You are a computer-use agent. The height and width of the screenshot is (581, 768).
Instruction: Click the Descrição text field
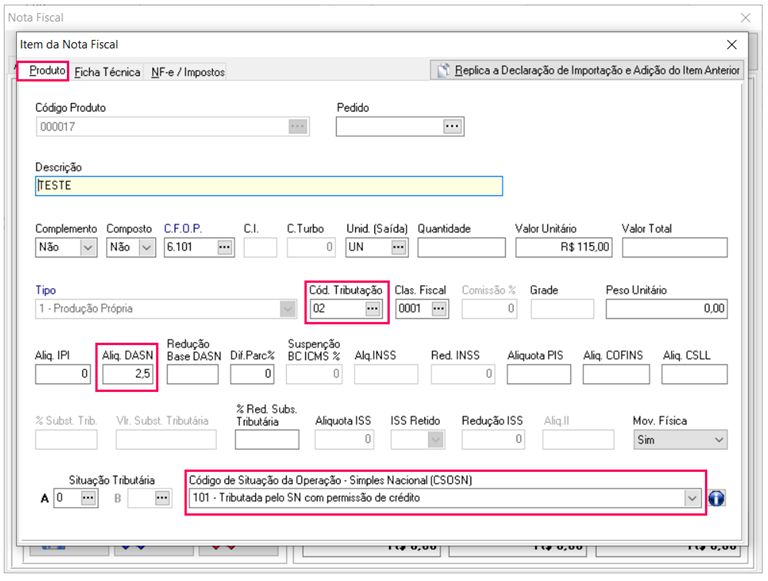(x=268, y=186)
